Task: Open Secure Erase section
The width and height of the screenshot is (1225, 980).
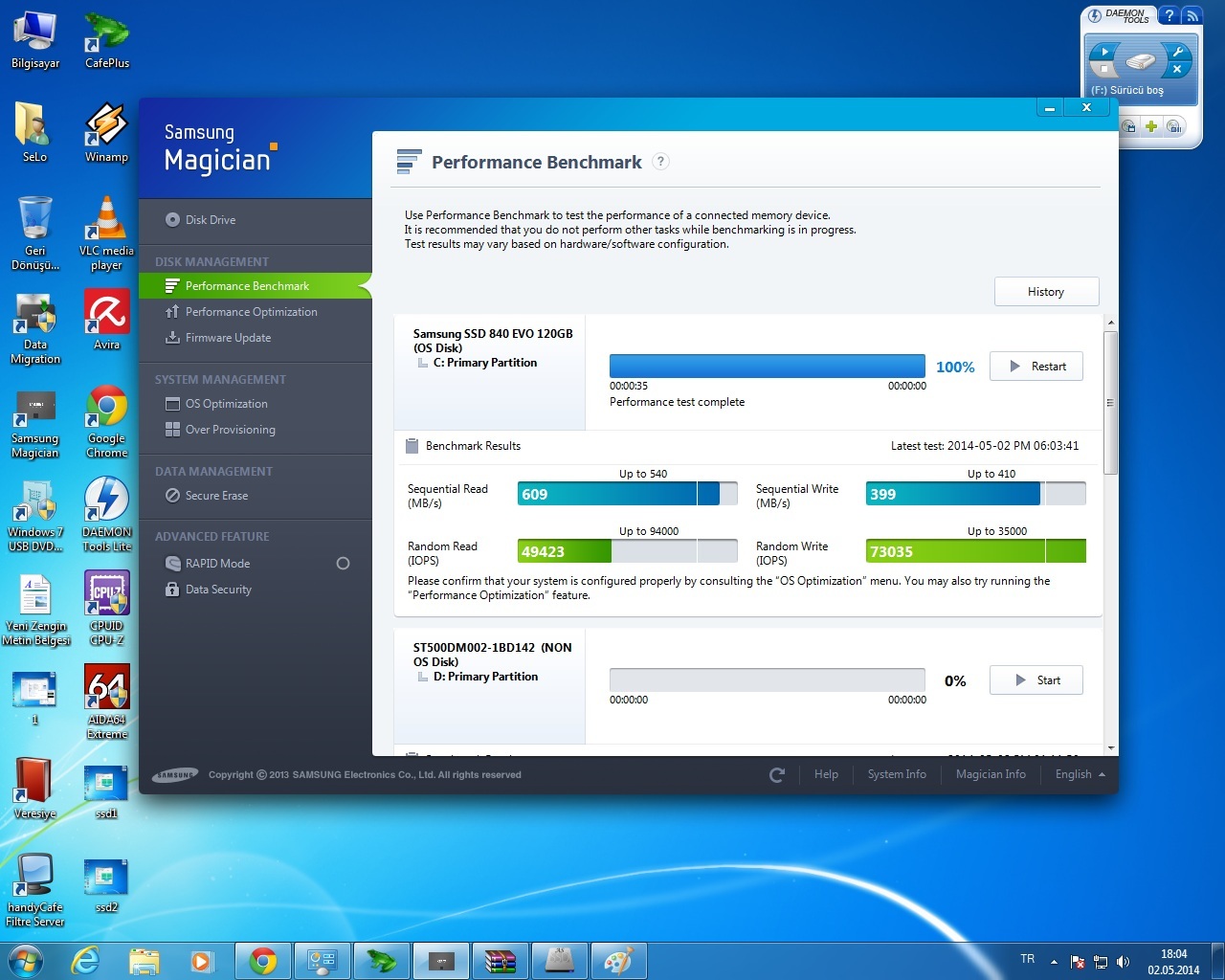Action: tap(207, 496)
